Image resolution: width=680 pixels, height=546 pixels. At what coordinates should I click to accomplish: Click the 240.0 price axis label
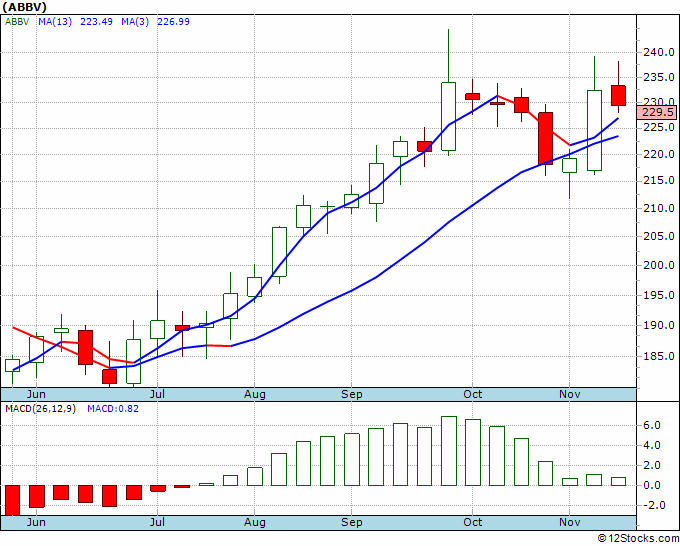658,52
